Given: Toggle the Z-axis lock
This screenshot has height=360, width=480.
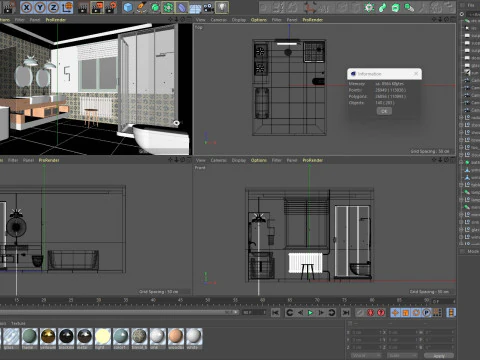Looking at the screenshot, I should (53, 7).
